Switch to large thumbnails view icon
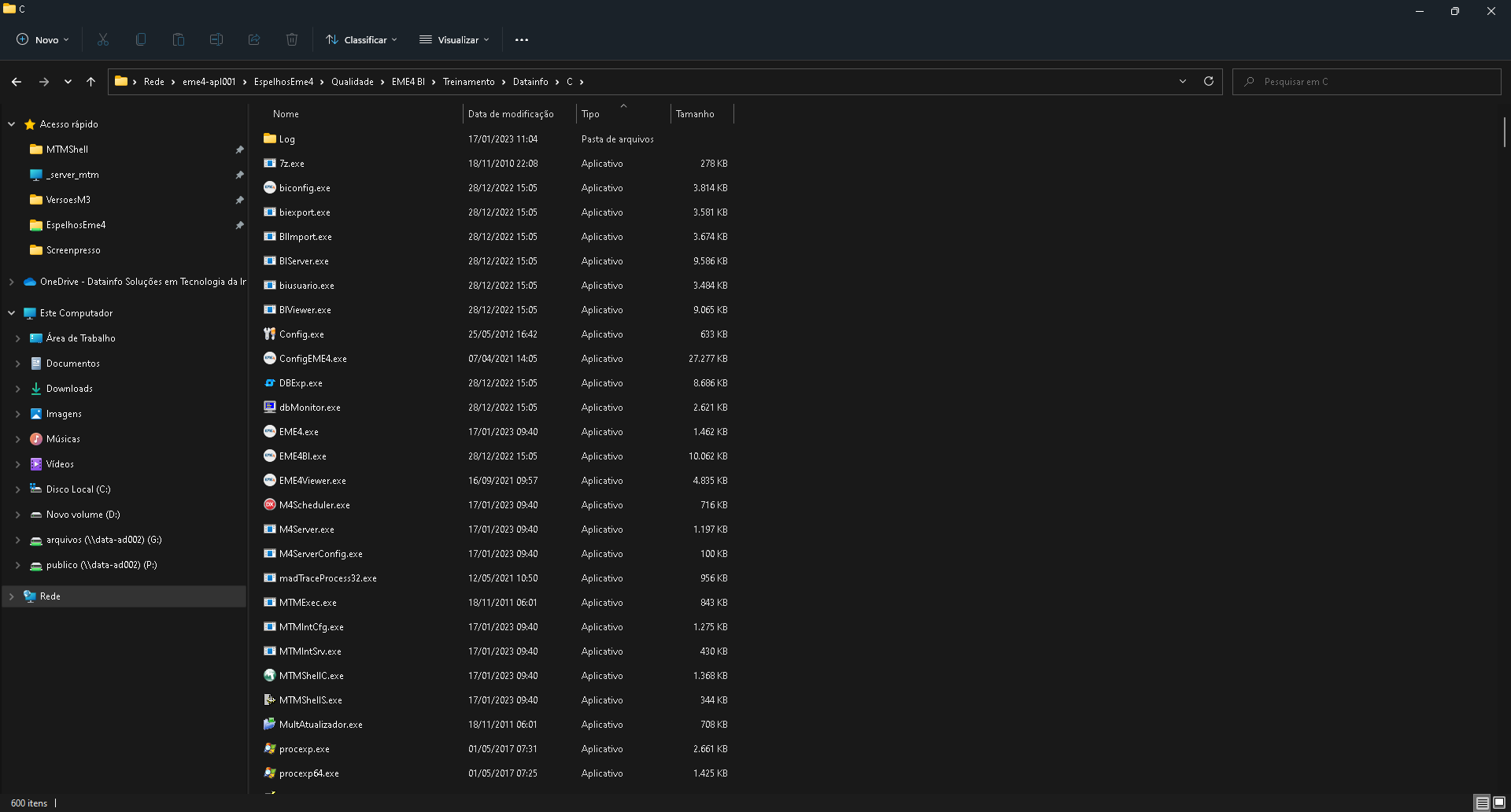The image size is (1511, 812). pyautogui.click(x=1499, y=803)
